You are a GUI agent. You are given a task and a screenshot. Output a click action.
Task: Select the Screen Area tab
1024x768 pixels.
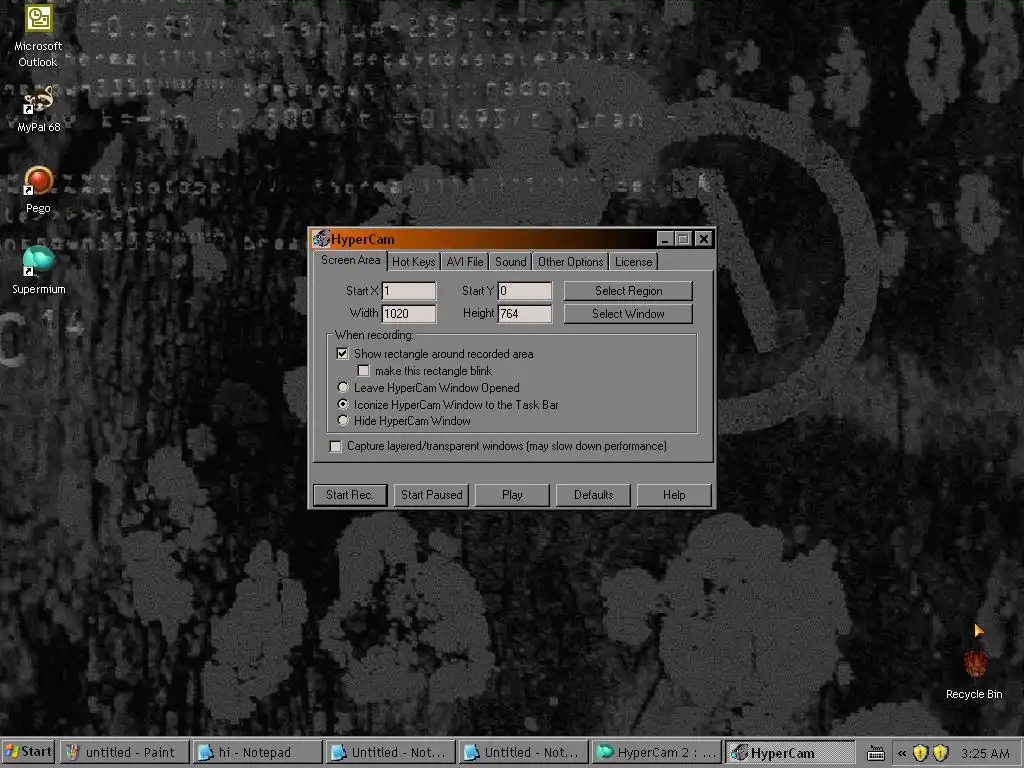pyautogui.click(x=350, y=260)
